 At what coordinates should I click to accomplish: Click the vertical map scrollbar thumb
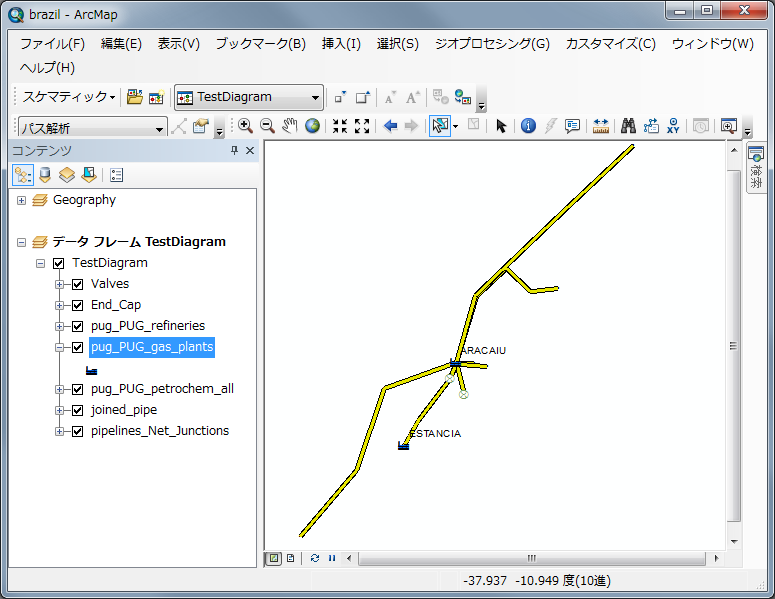coord(733,346)
